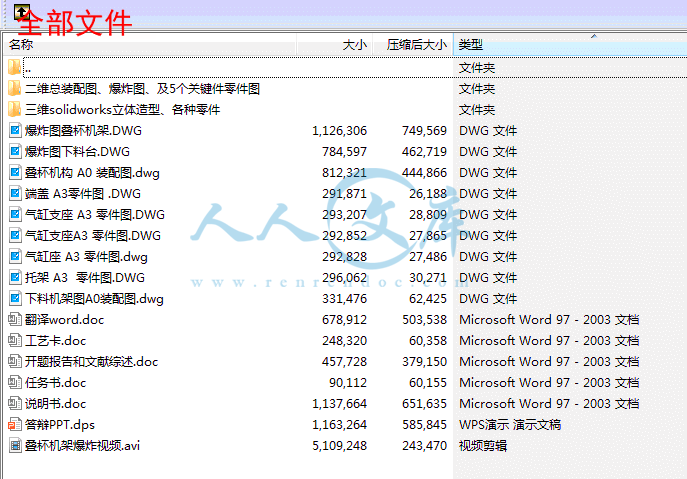Select video icon of 叠杯机架爆炸视频.avi
The width and height of the screenshot is (687, 479).
click(15, 446)
